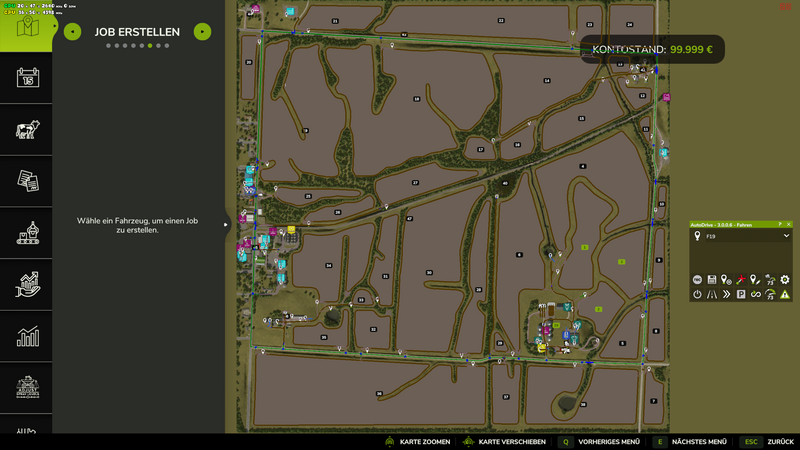Select the second page indicator dot
Viewport: 800px width, 450px height.
[117, 46]
